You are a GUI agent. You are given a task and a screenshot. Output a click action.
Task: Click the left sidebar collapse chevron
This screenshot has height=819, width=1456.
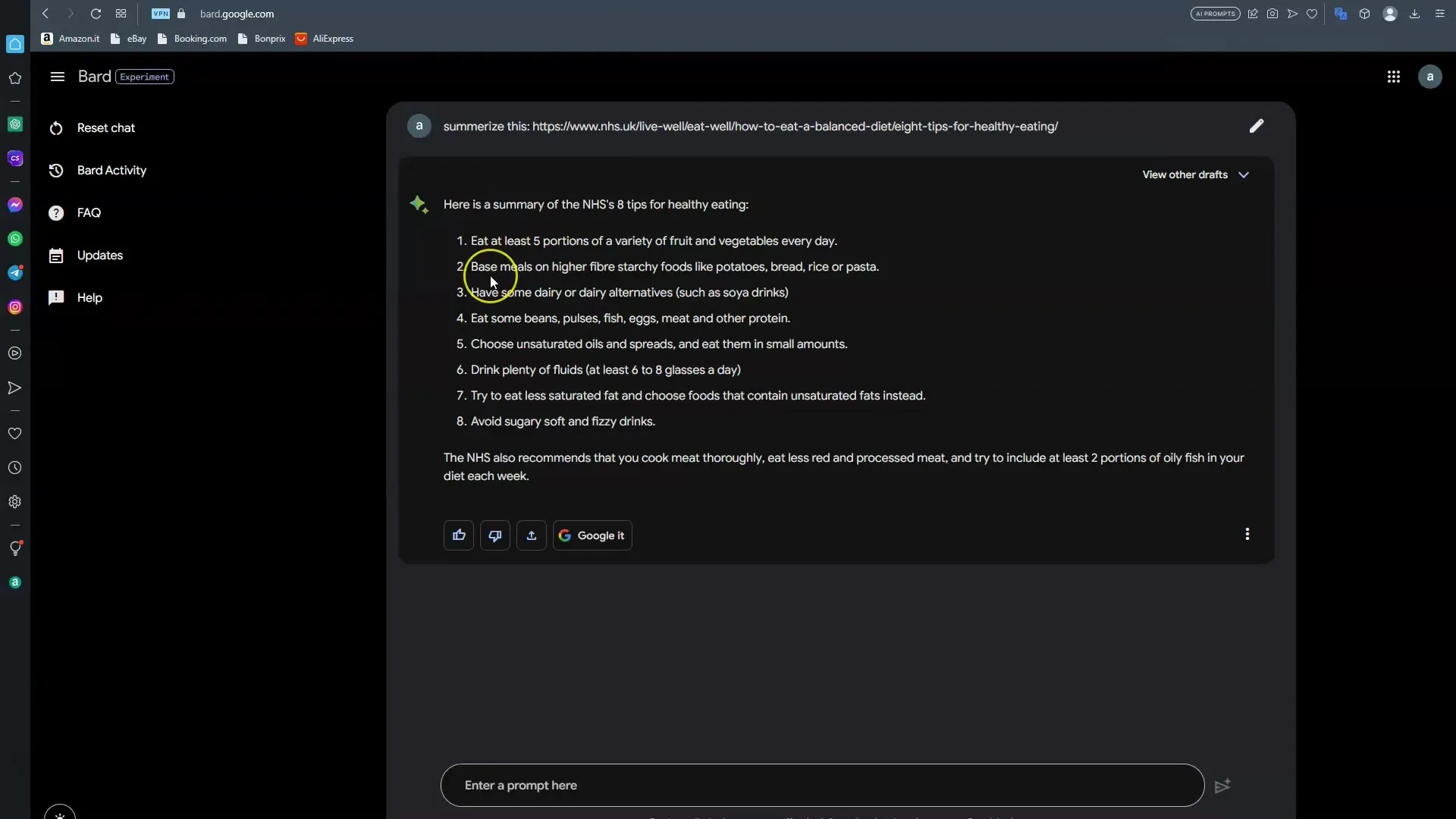click(56, 76)
